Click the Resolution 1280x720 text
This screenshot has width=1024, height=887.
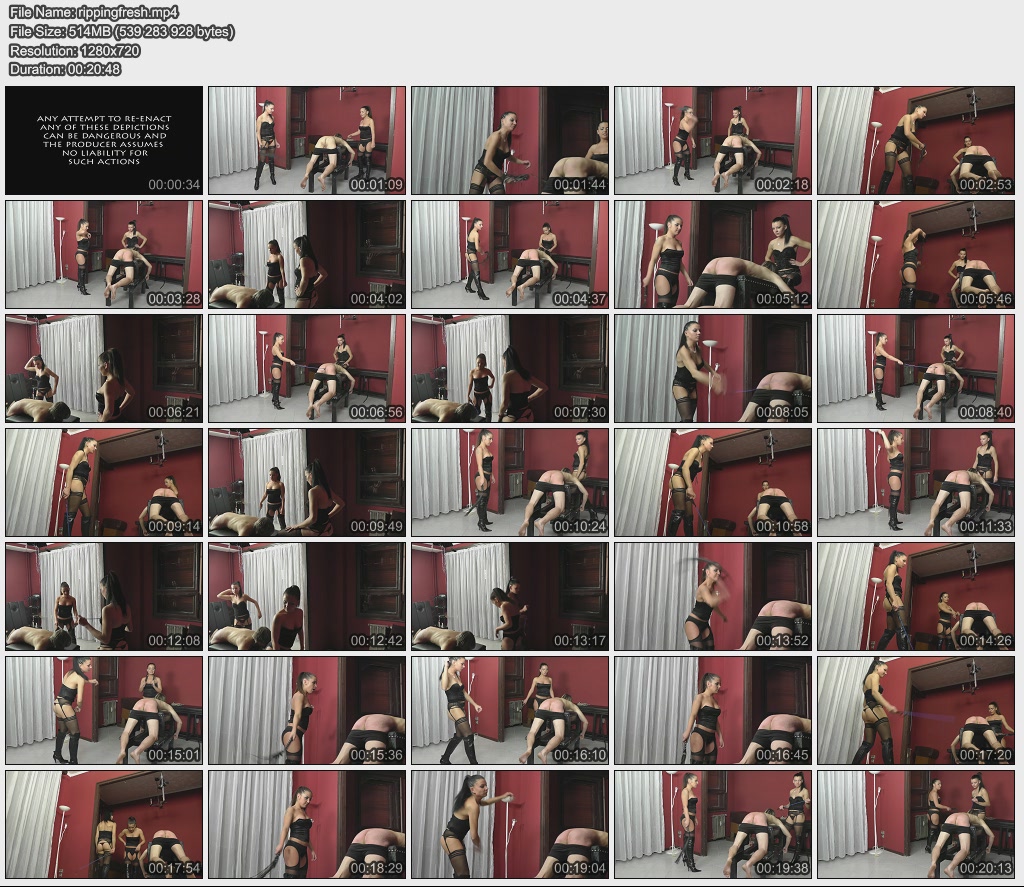click(x=75, y=50)
